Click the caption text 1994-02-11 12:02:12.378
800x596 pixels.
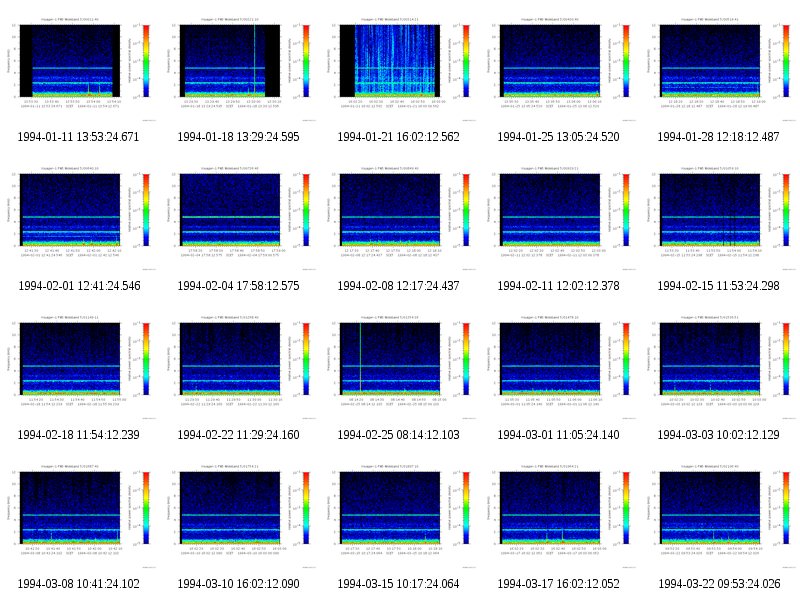tap(558, 286)
